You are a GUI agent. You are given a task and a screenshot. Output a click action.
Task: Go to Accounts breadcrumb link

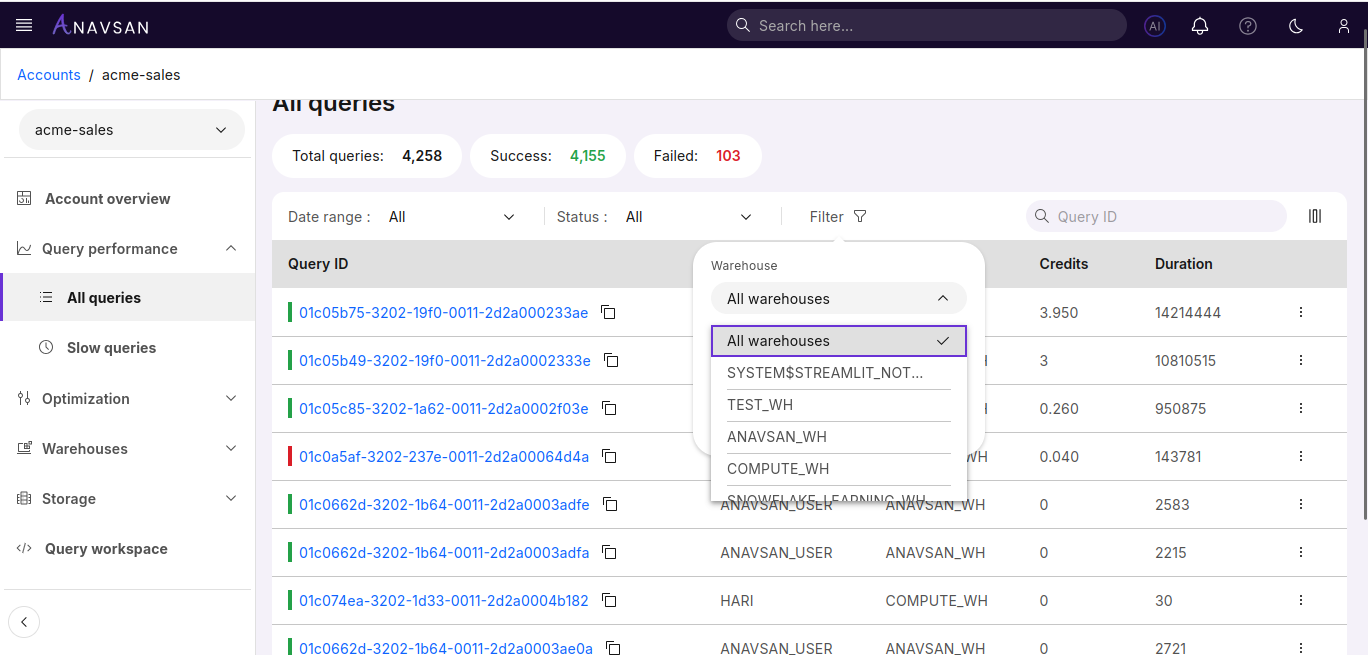coord(49,75)
